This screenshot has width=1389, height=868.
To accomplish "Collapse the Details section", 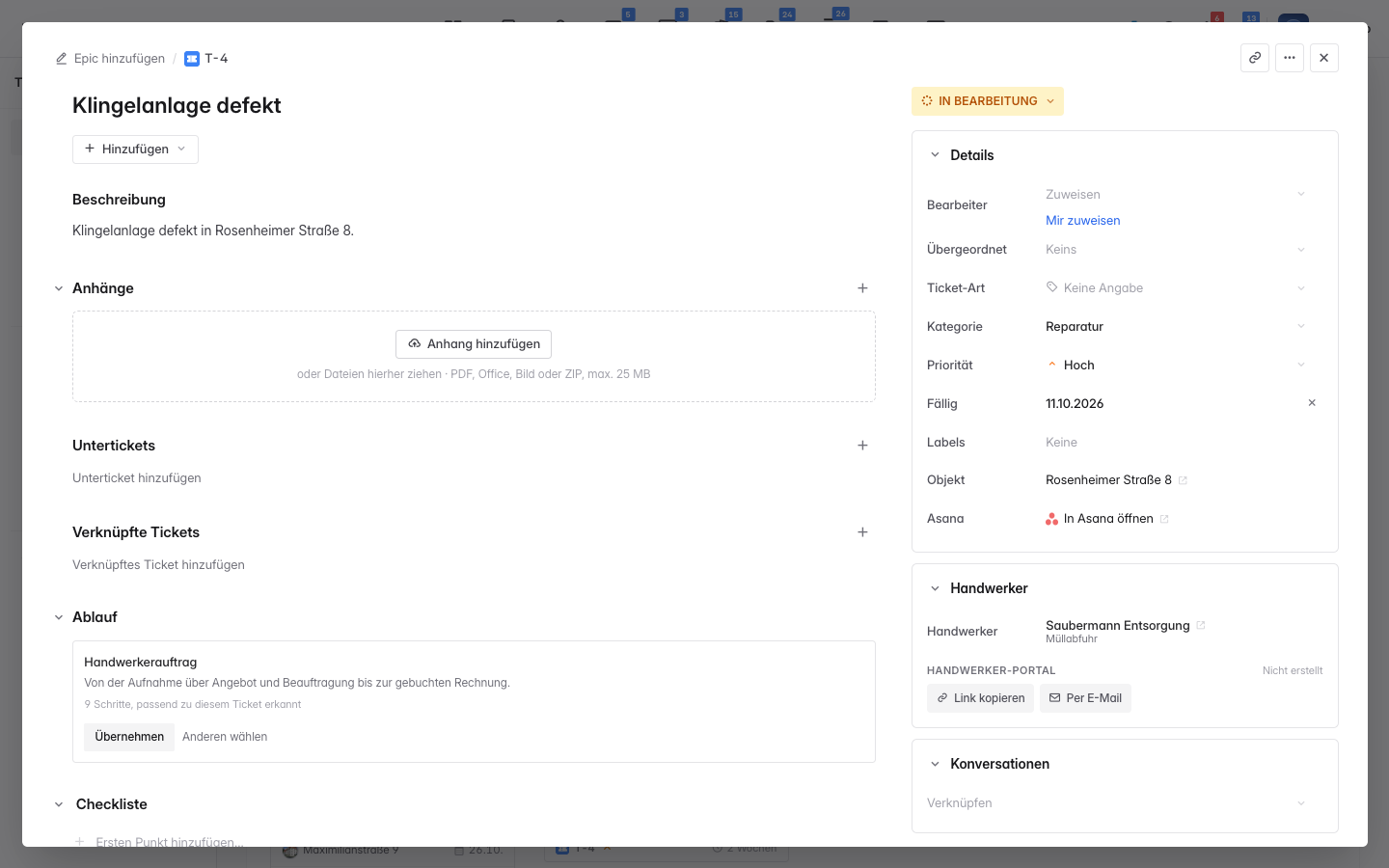I will pos(935,155).
